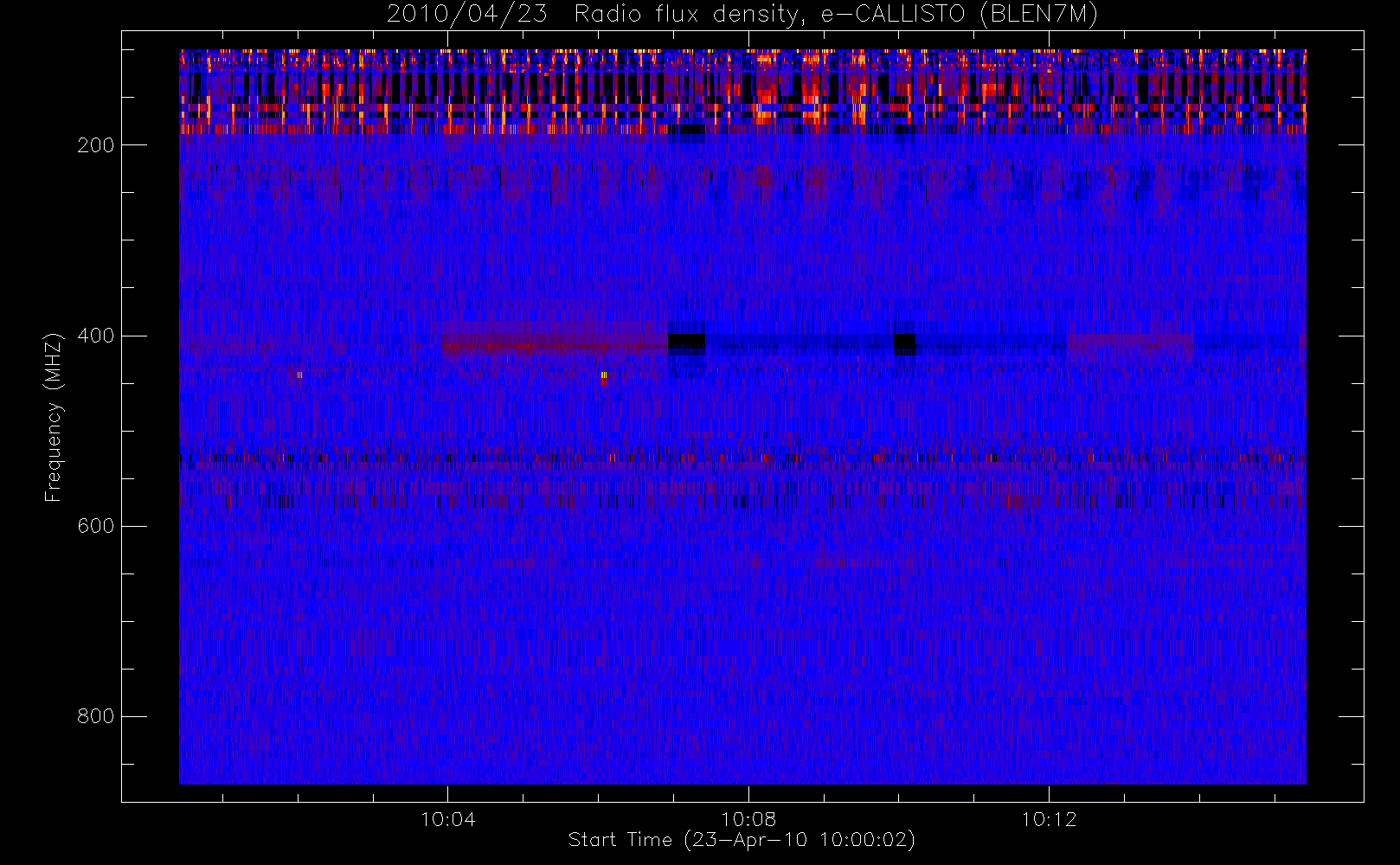Click the 10:04 time tick label
1400x865 pixels.
click(447, 819)
